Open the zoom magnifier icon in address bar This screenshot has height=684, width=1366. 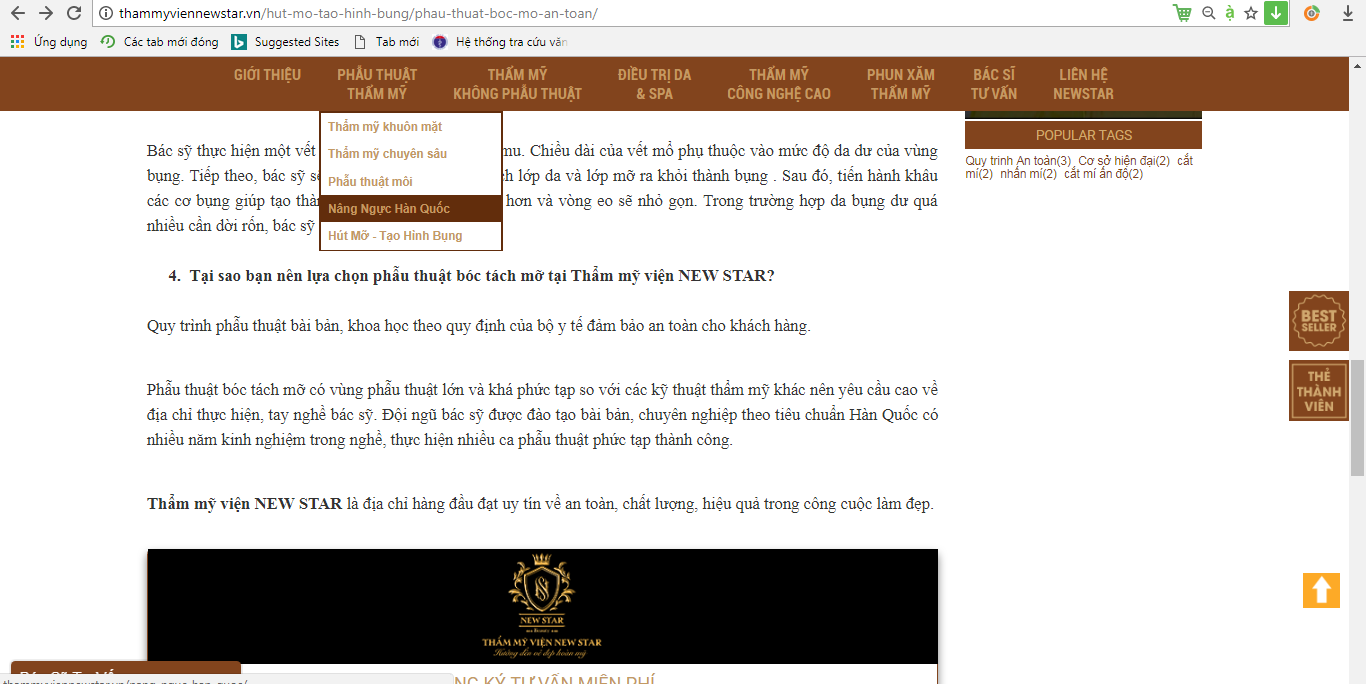[1208, 13]
